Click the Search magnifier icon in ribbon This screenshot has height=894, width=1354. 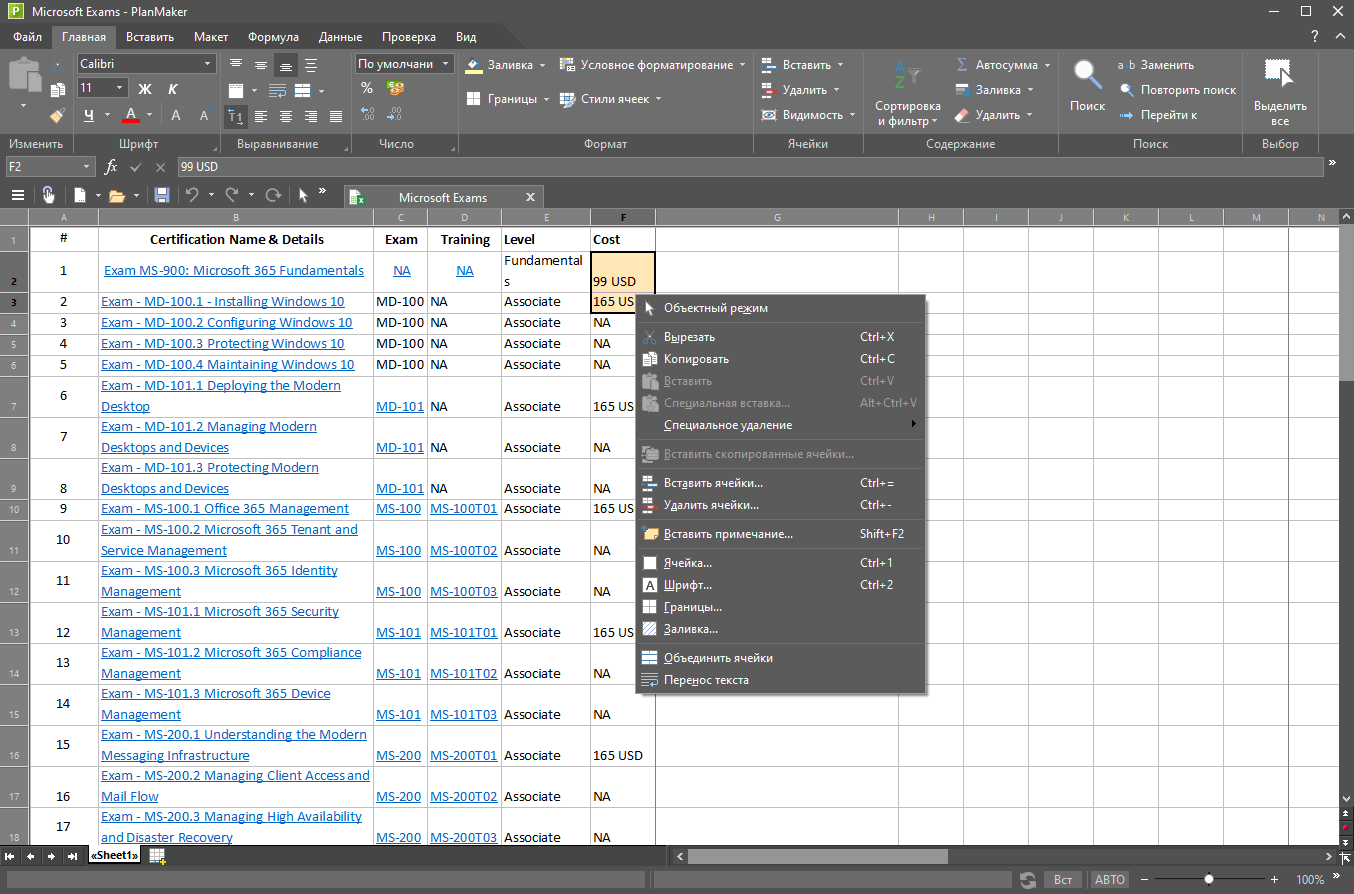(1087, 76)
